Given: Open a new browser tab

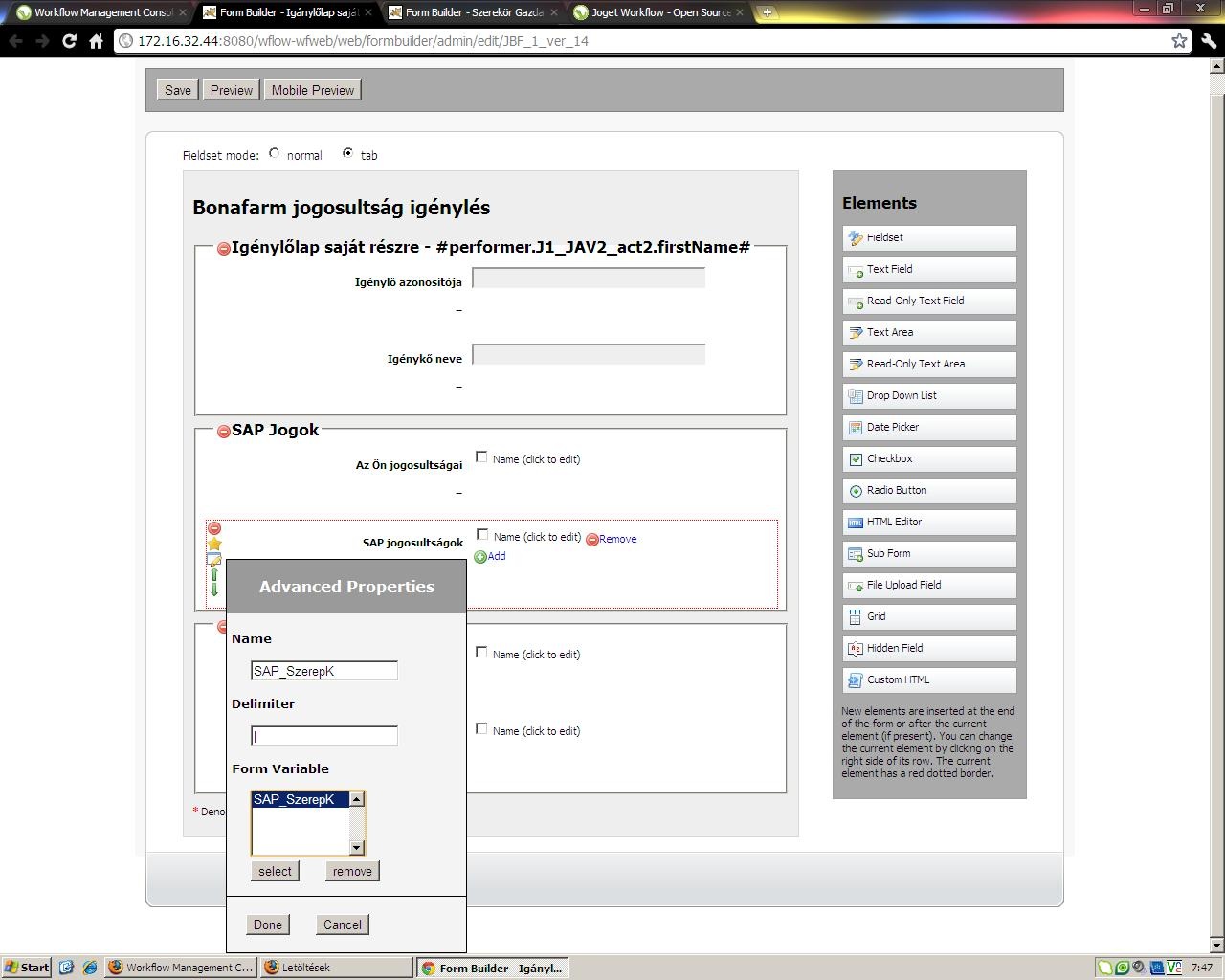Looking at the screenshot, I should coord(767,12).
